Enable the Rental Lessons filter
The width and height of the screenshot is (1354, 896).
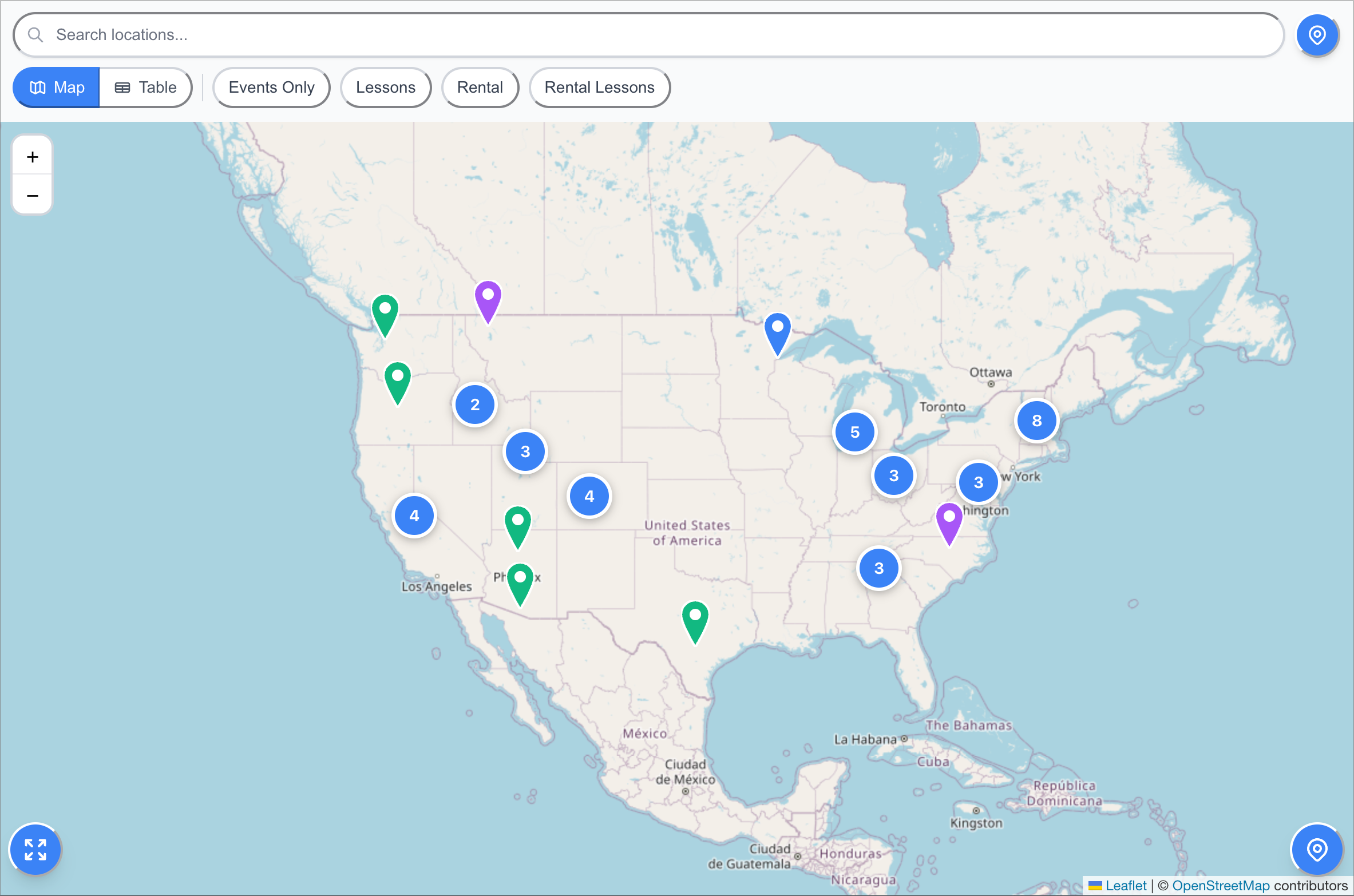click(x=600, y=87)
